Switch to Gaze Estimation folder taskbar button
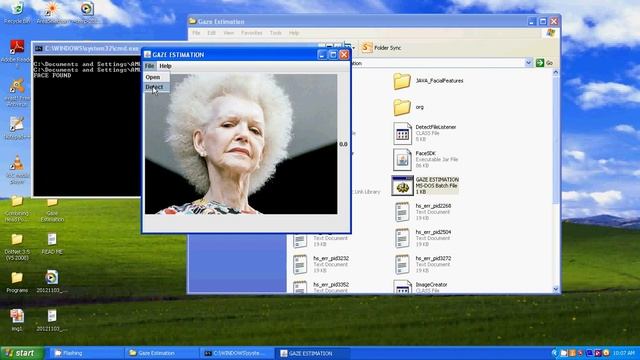The height and width of the screenshot is (360, 640). tap(162, 353)
